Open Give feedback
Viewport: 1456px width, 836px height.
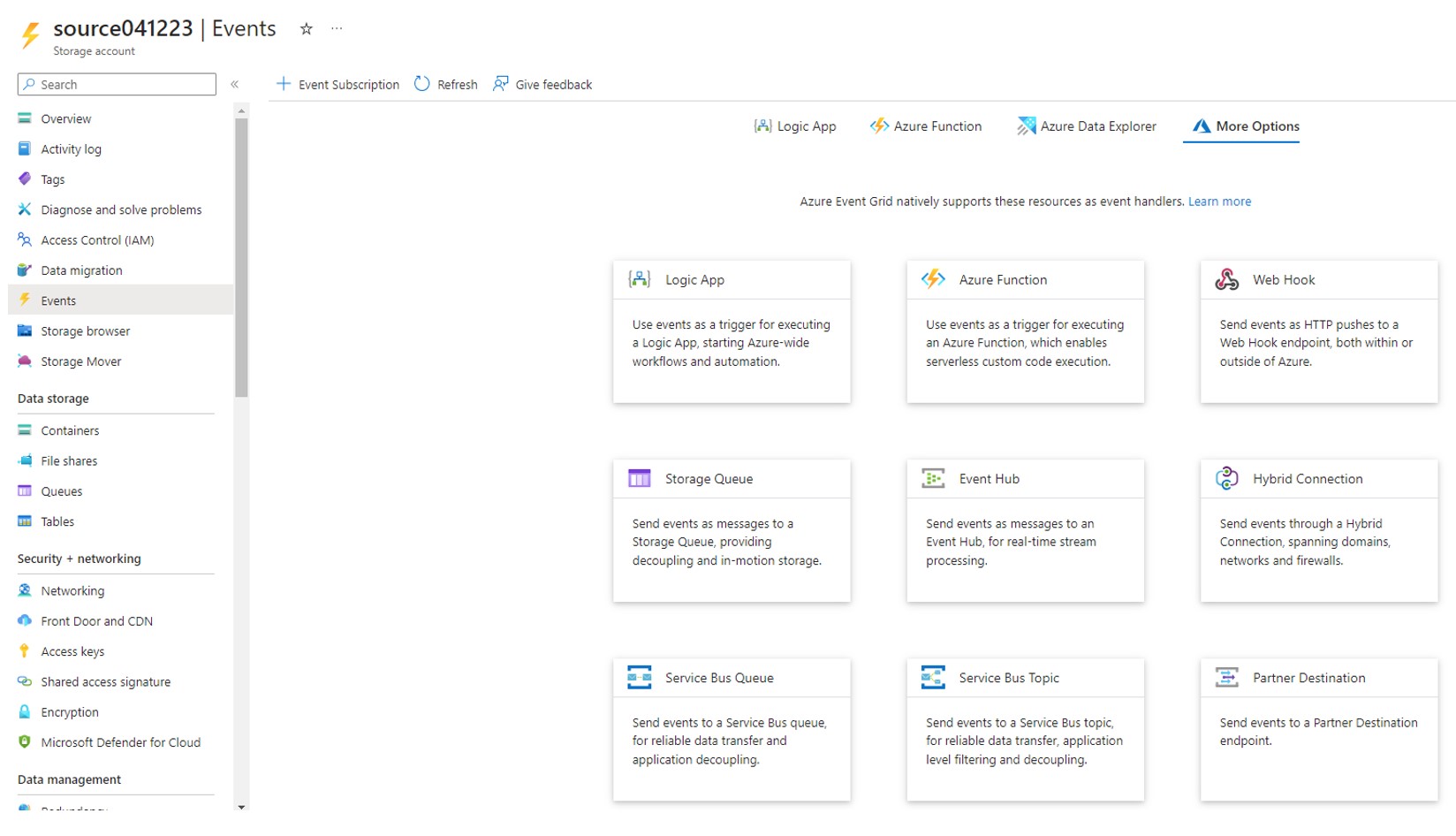coord(542,85)
